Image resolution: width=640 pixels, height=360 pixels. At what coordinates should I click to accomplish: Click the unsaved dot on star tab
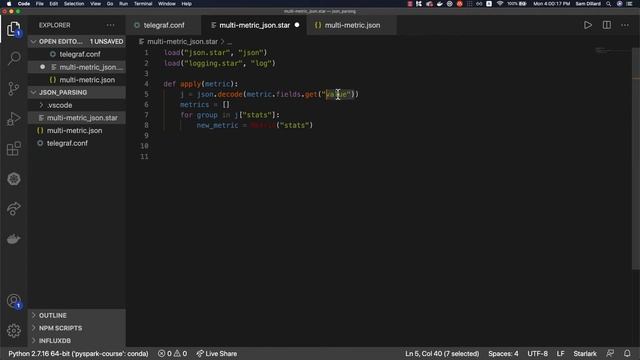pyautogui.click(x=297, y=25)
